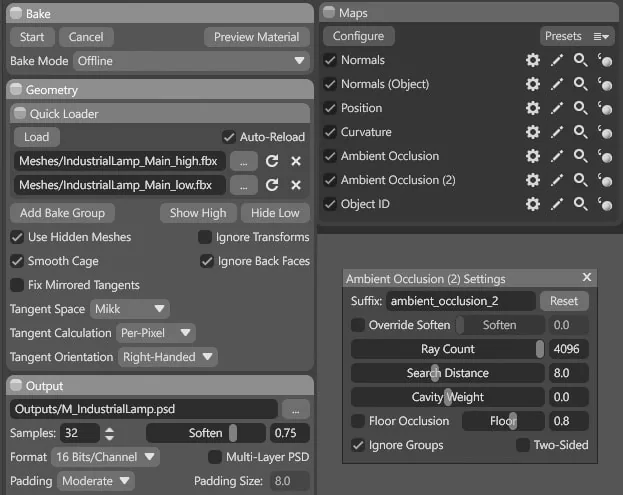Click pencil icon for Curvature map
This screenshot has height=495, width=623.
tap(557, 132)
